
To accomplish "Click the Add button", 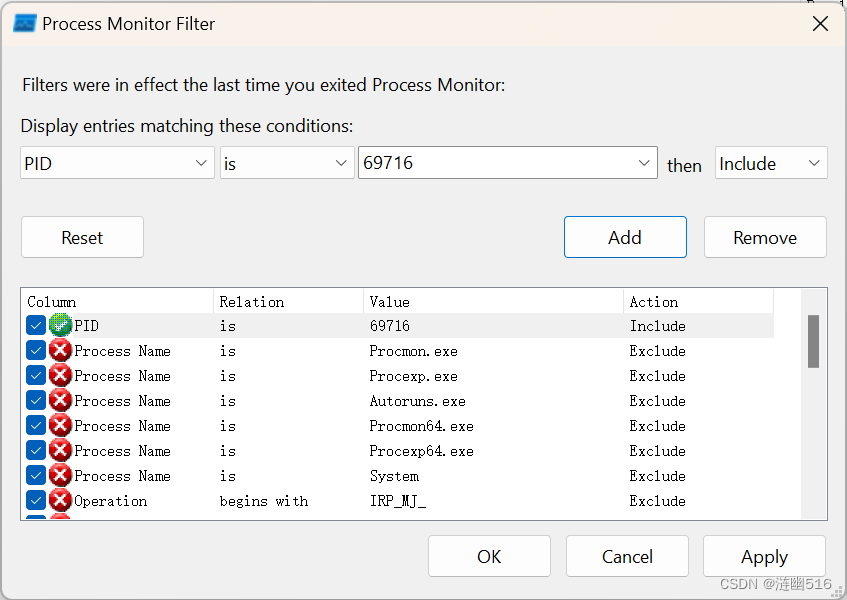I will pyautogui.click(x=625, y=237).
